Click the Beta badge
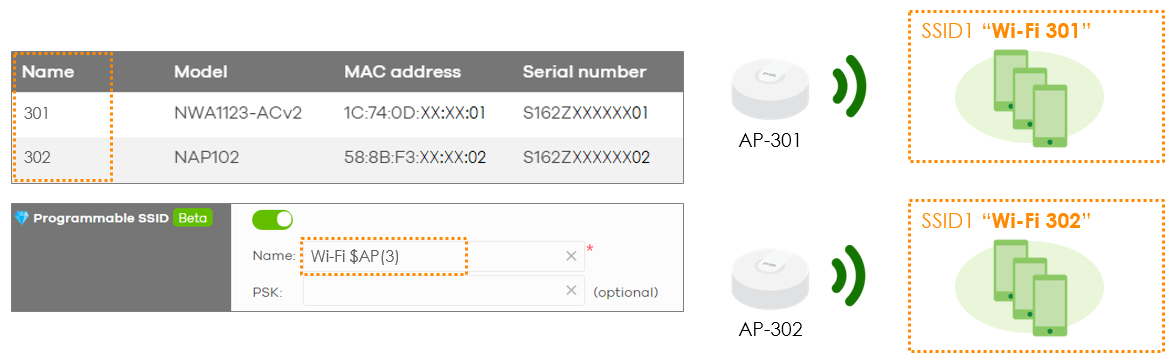 [193, 217]
